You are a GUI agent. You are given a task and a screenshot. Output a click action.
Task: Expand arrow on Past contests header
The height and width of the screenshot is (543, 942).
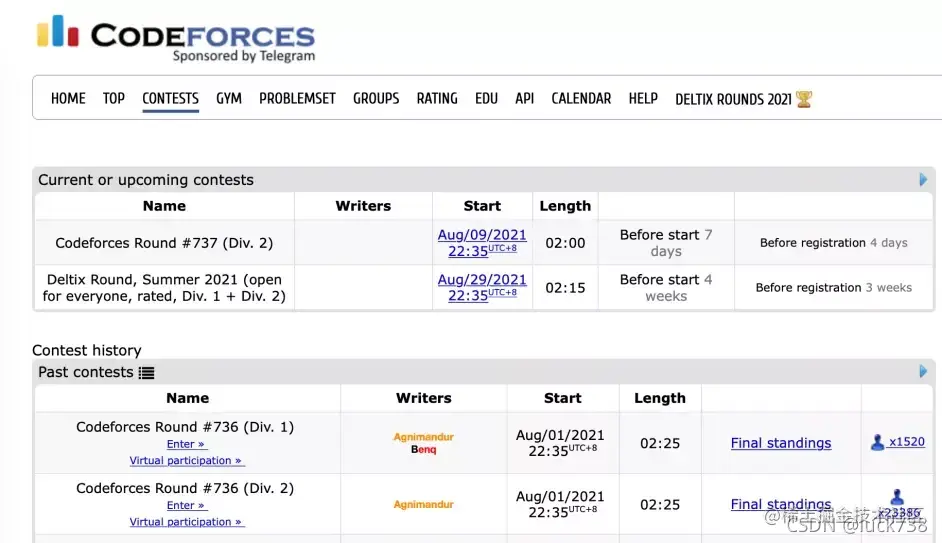923,372
